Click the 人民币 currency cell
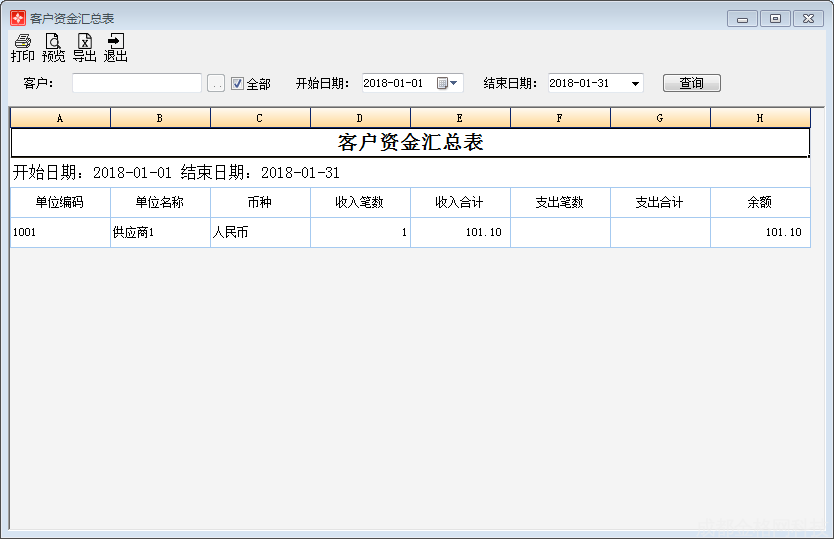This screenshot has width=834, height=539. click(x=260, y=232)
